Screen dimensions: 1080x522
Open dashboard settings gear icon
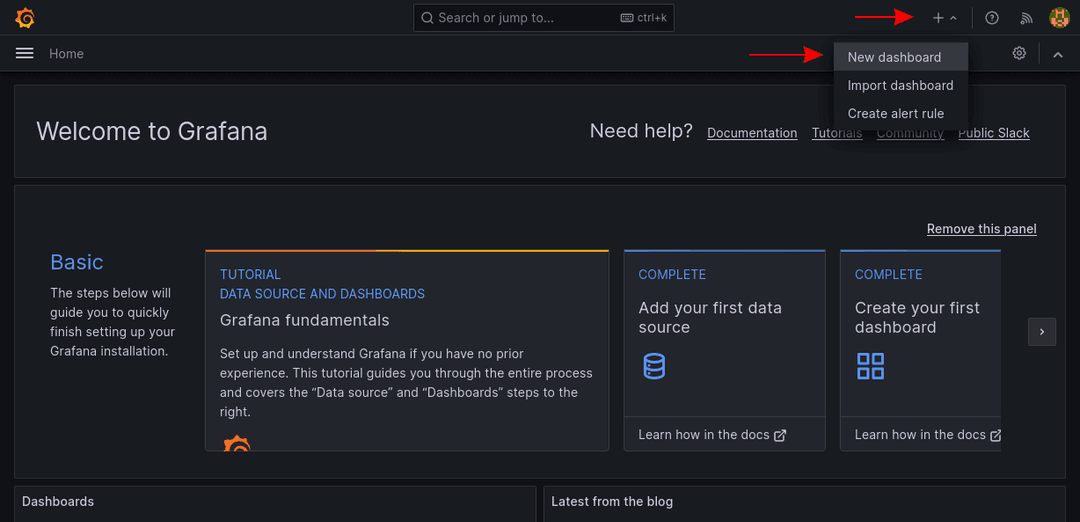[1019, 54]
